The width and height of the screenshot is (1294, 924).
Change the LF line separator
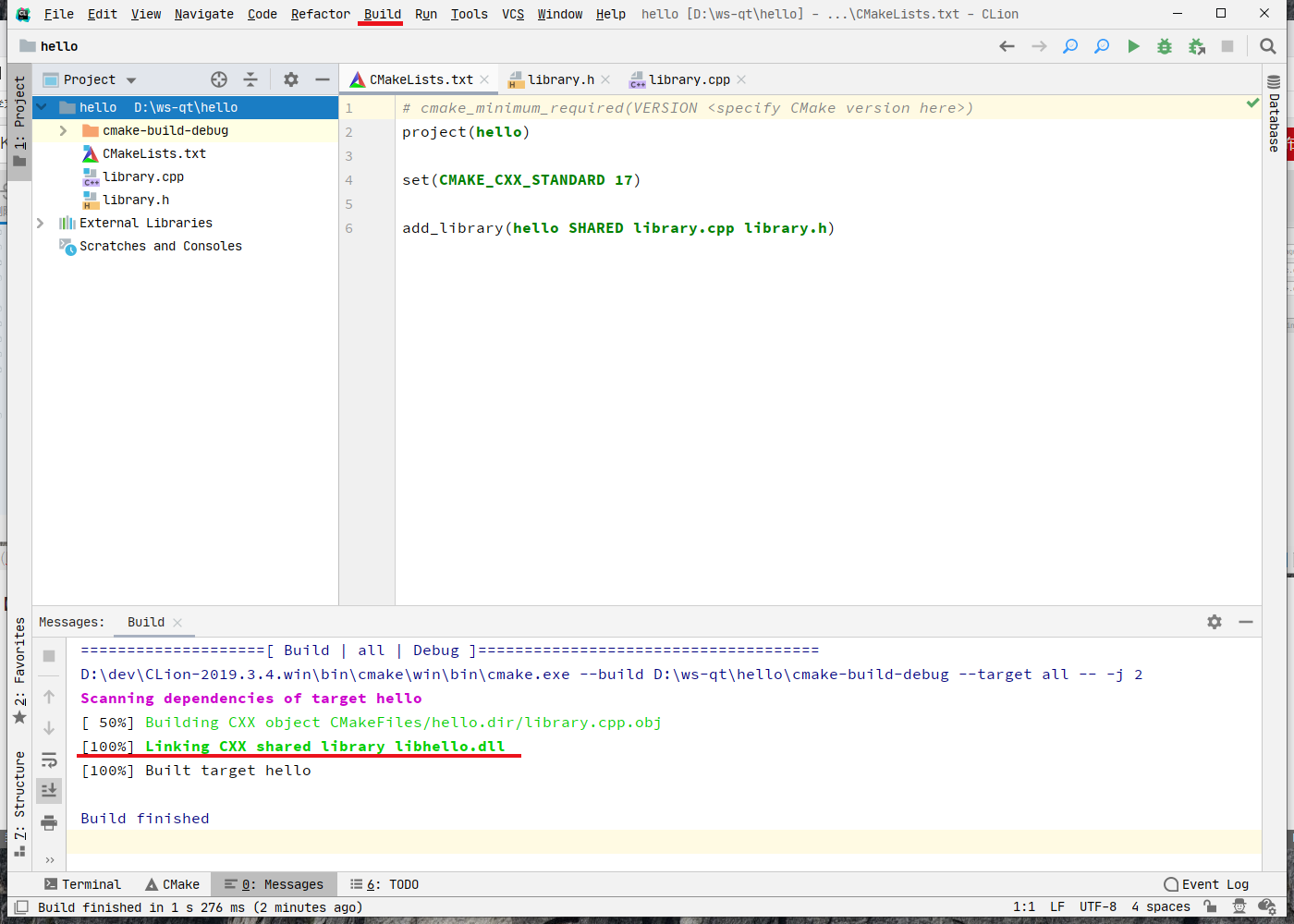click(1057, 907)
